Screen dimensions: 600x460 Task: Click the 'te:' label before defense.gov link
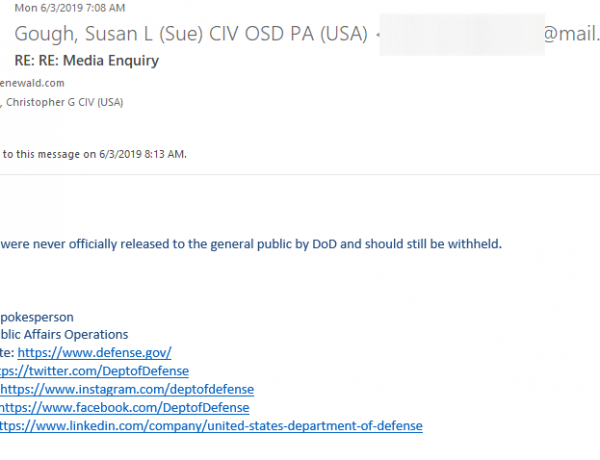click(7, 352)
